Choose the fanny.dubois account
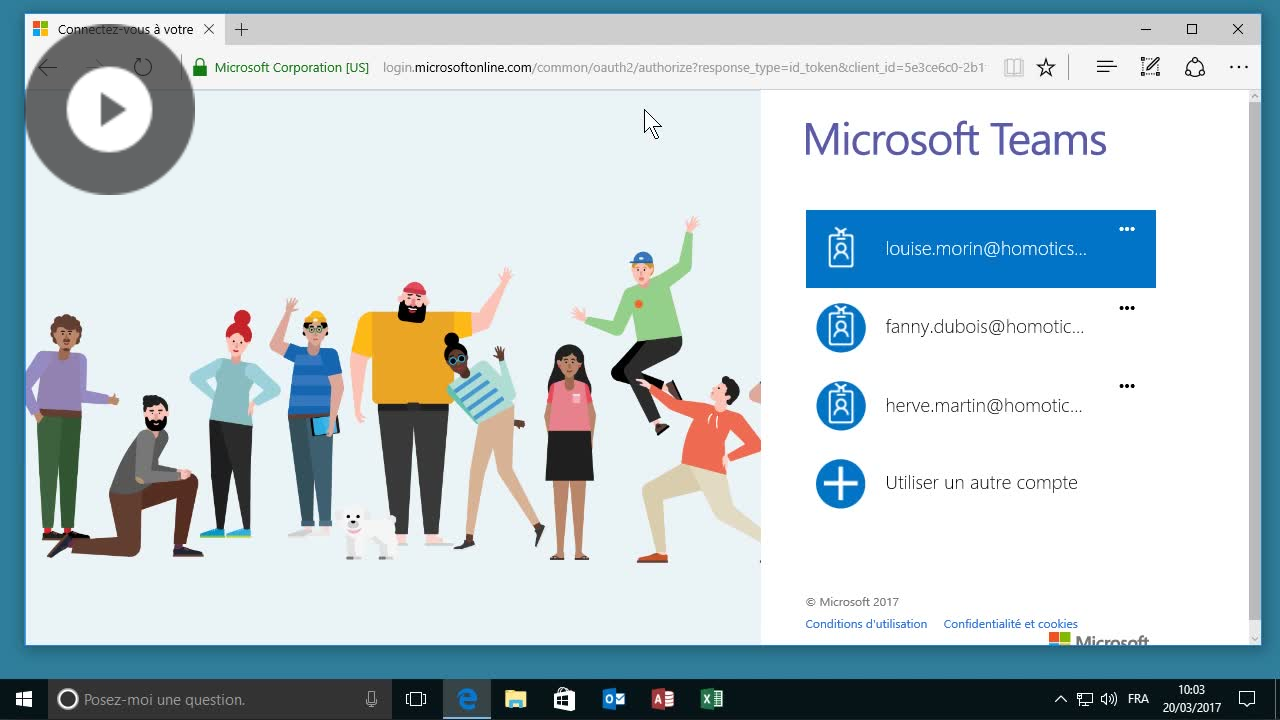The height and width of the screenshot is (720, 1280). pos(984,327)
